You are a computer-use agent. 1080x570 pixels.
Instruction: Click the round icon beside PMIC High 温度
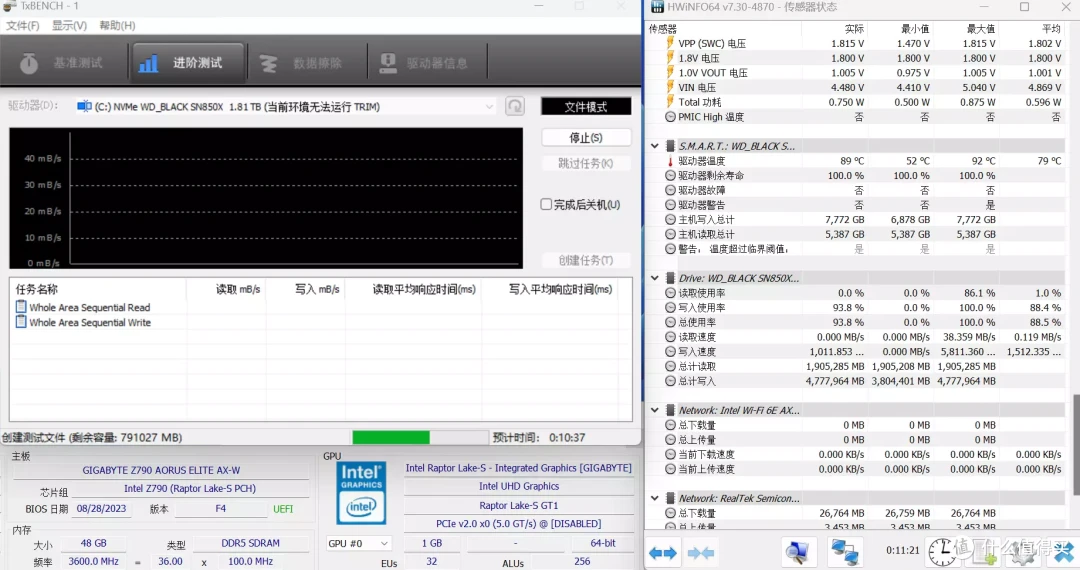[x=670, y=117]
